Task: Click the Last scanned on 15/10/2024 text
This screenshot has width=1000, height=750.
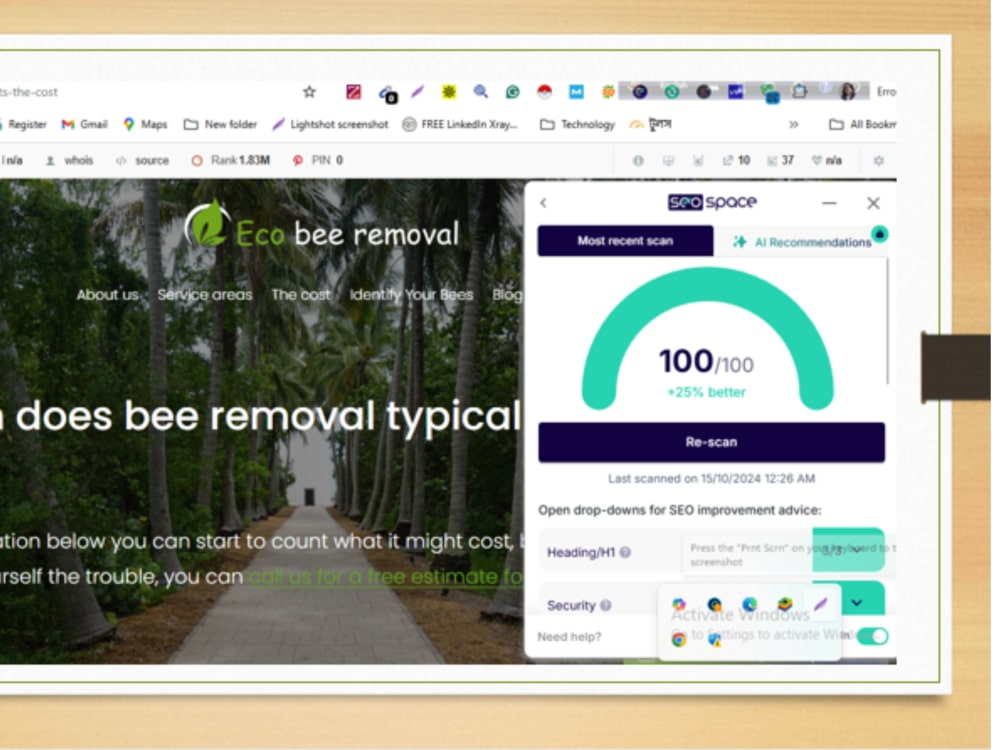Action: (x=712, y=478)
